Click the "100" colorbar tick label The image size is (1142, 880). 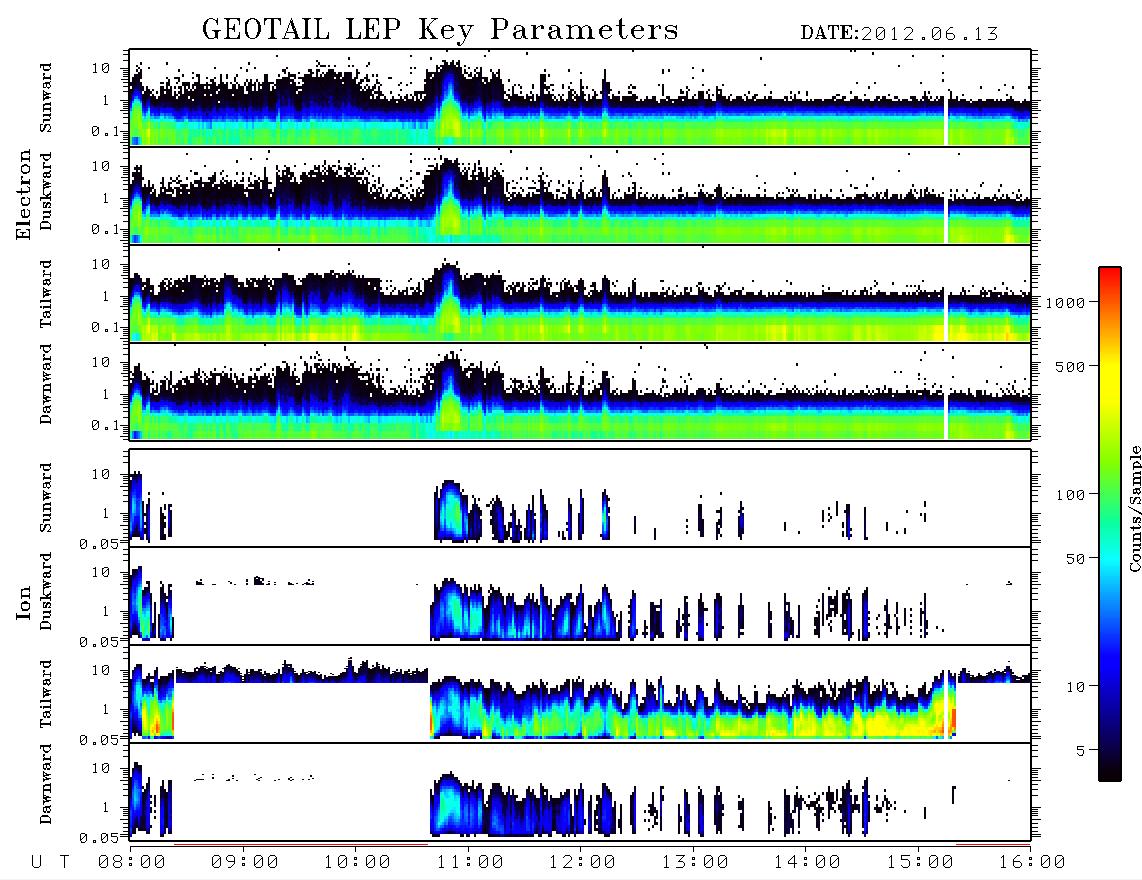pos(1070,495)
